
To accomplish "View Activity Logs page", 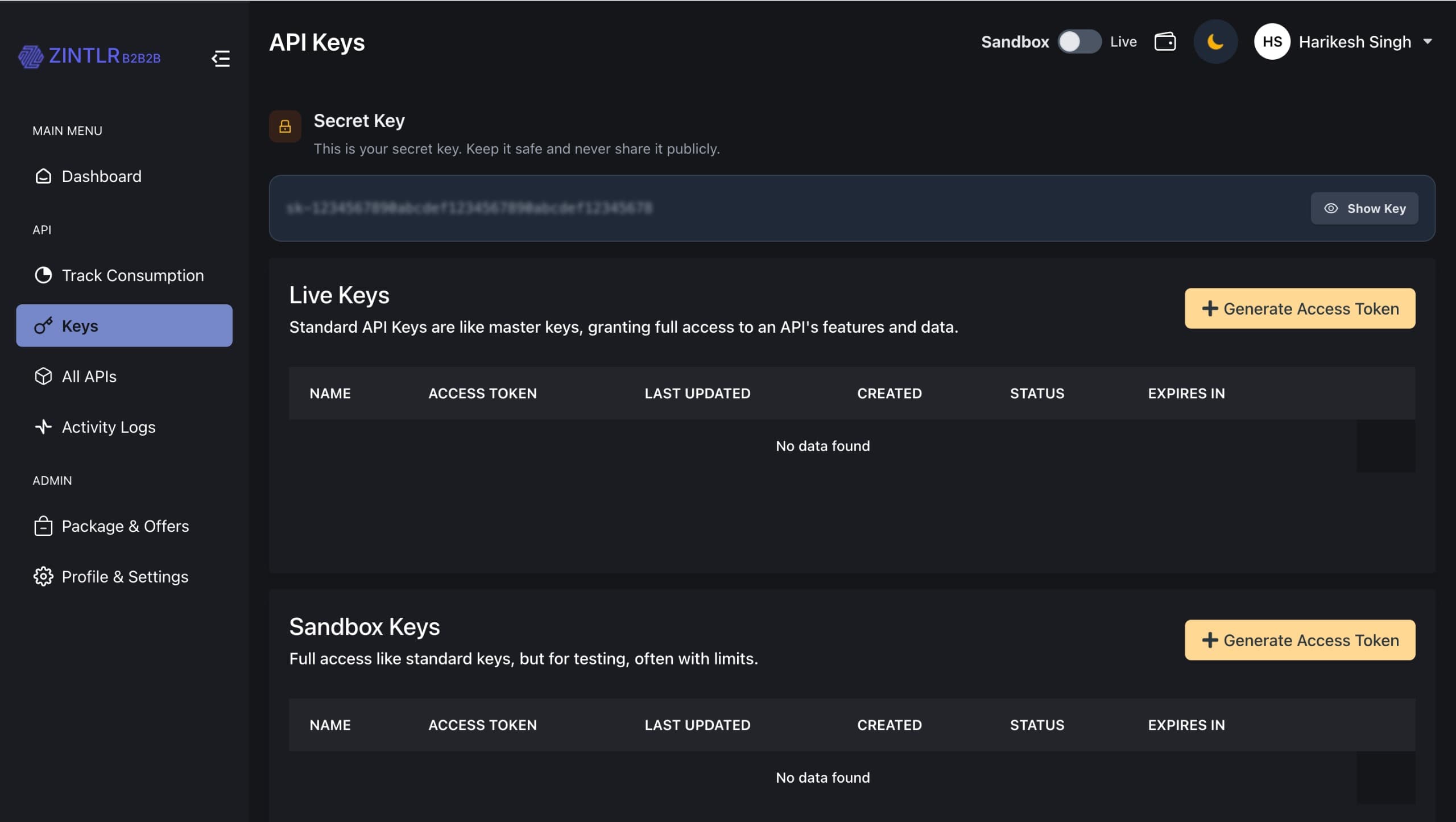I will coord(108,427).
